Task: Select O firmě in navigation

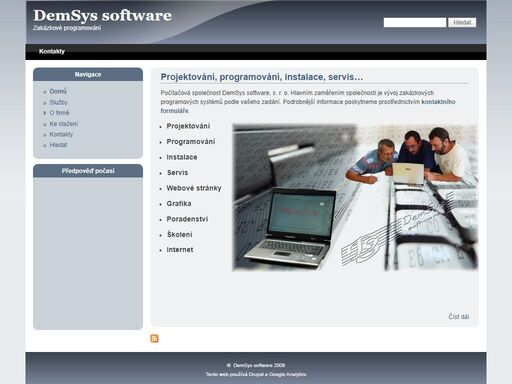Action: (59, 113)
